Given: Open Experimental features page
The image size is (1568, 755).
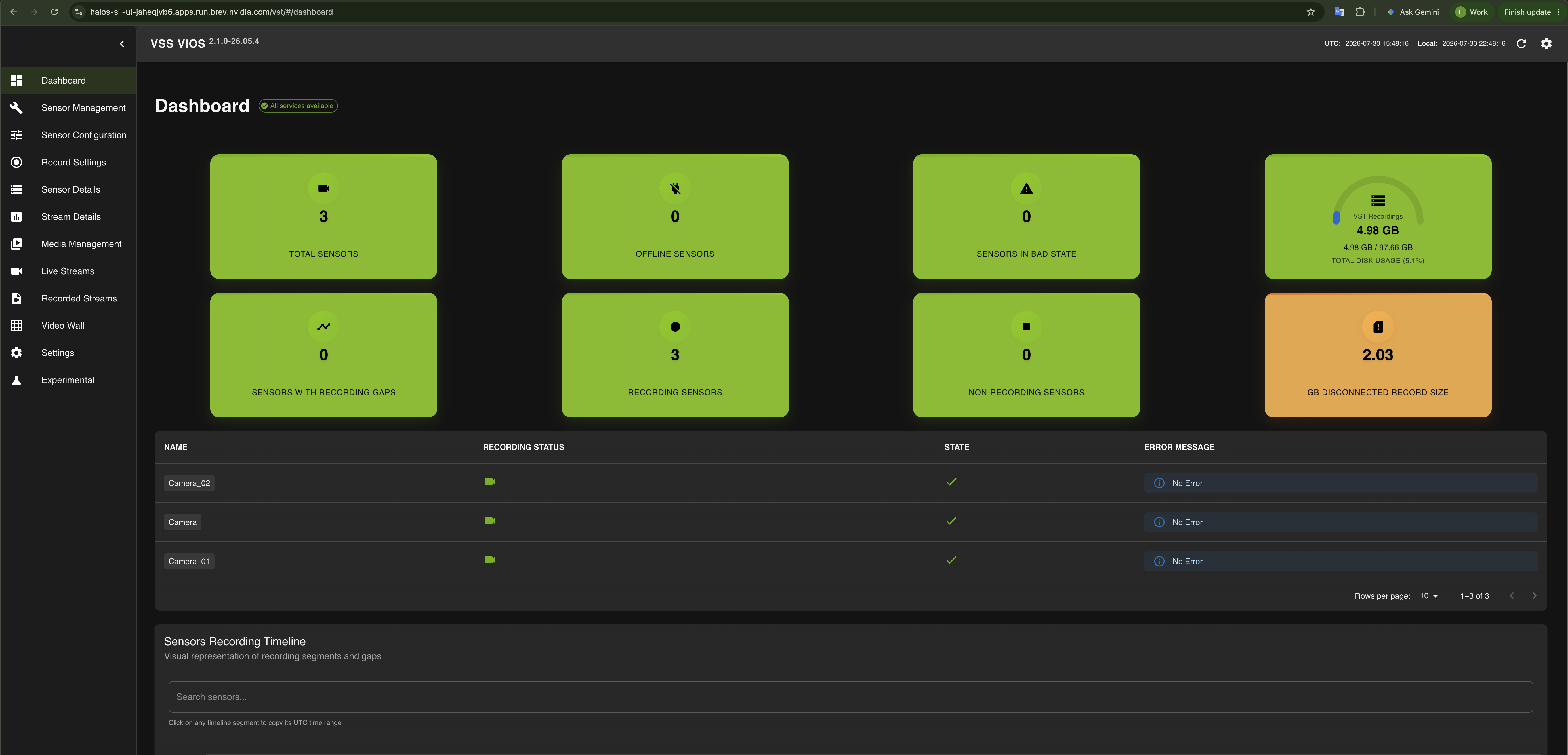Looking at the screenshot, I should pos(68,380).
